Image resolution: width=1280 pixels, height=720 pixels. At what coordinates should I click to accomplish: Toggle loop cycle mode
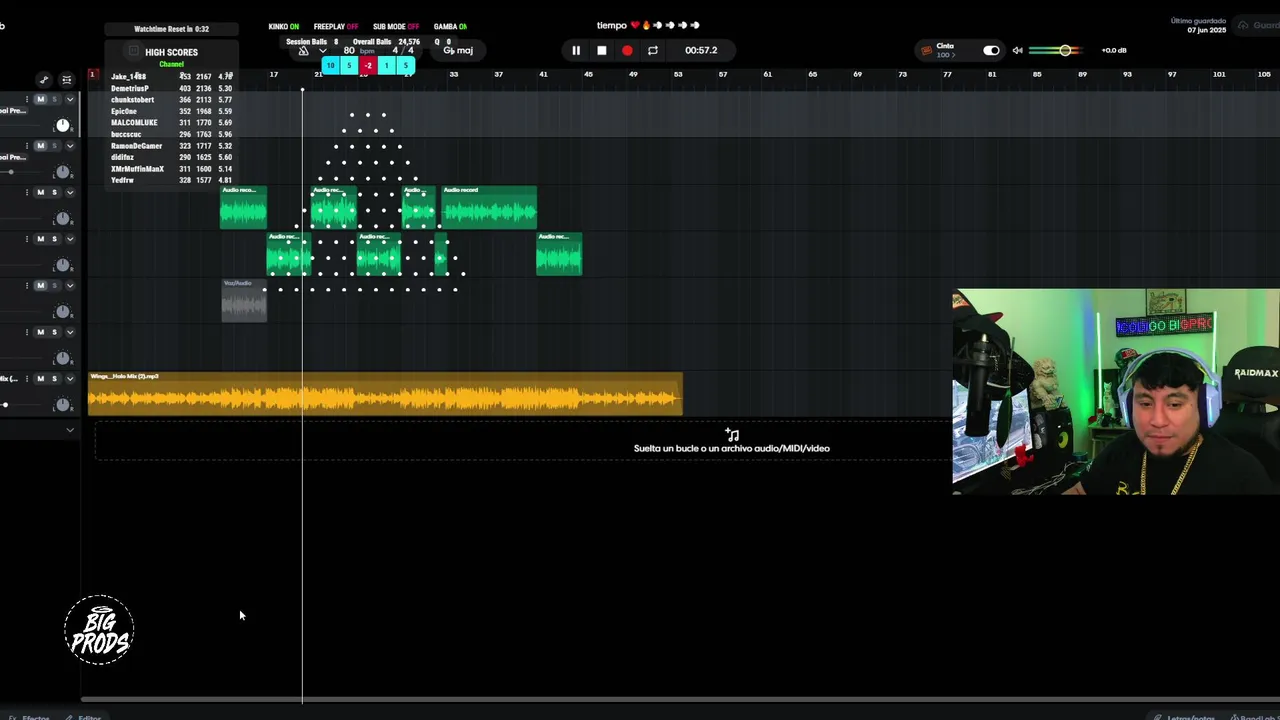(x=653, y=50)
